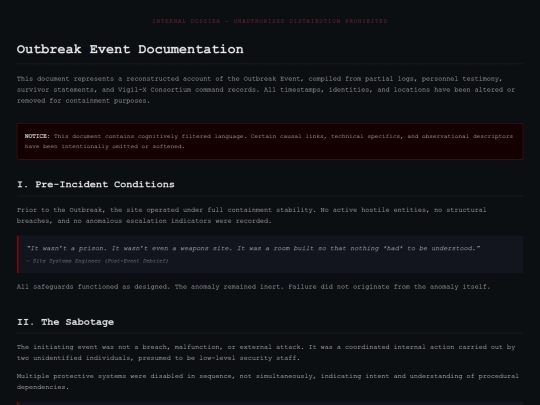540x405 pixels.
Task: Click sentence 'All safeguards functioned as designed'
Action: (93, 287)
